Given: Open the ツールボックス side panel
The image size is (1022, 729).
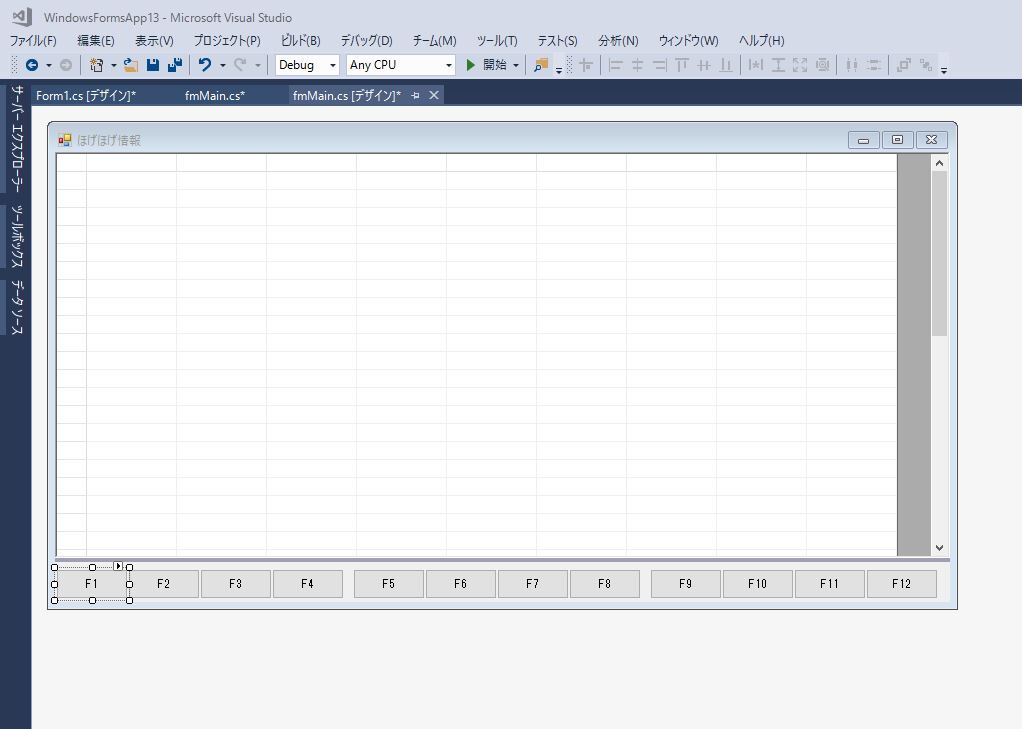Looking at the screenshot, I should coord(17,236).
